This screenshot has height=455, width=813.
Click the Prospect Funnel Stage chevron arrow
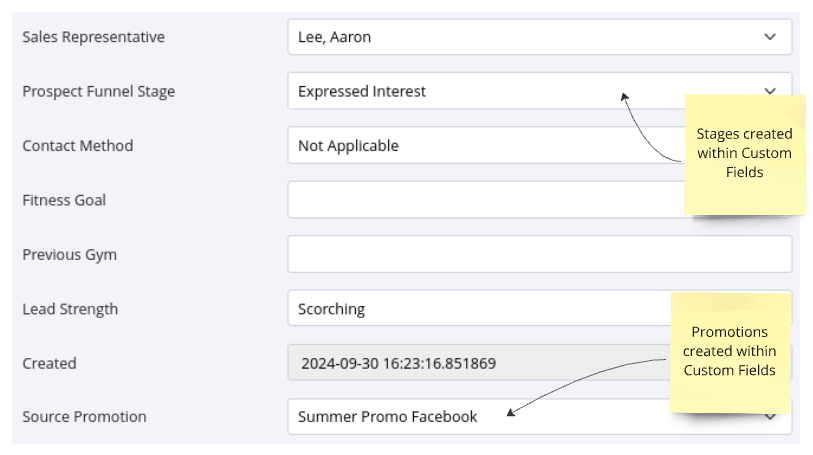pyautogui.click(x=769, y=90)
